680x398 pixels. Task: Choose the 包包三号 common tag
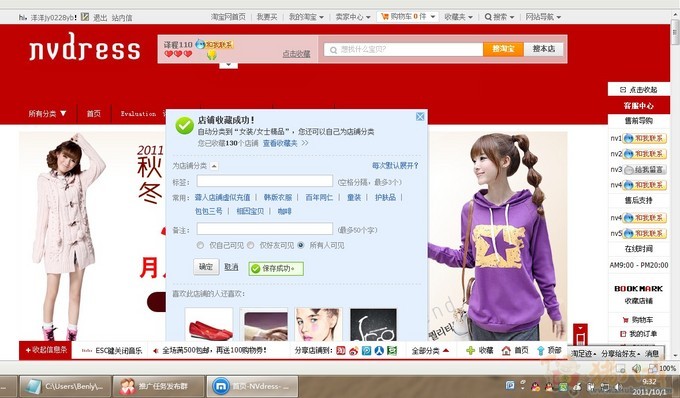209,211
